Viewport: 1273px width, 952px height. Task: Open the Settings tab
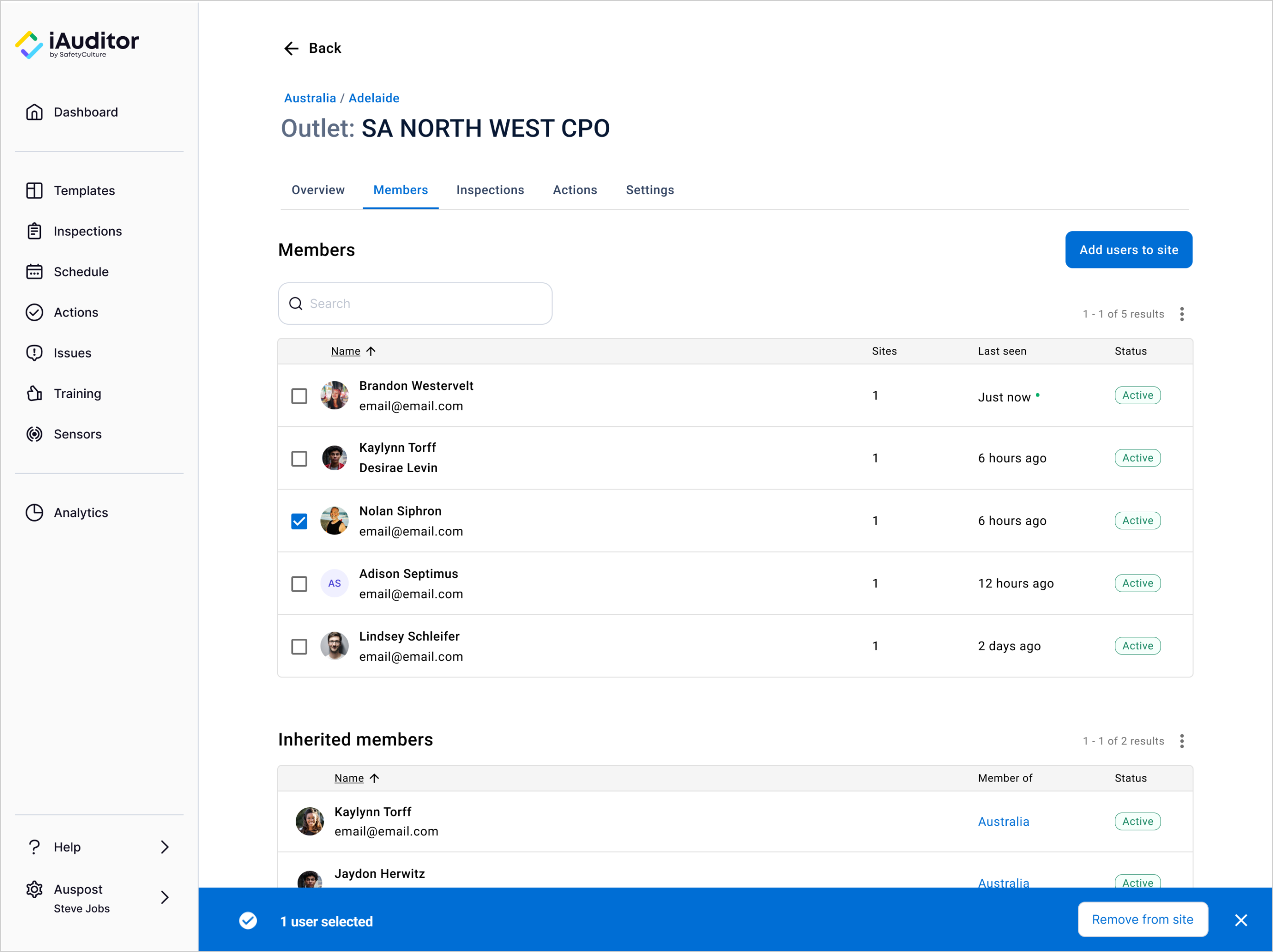pos(650,190)
